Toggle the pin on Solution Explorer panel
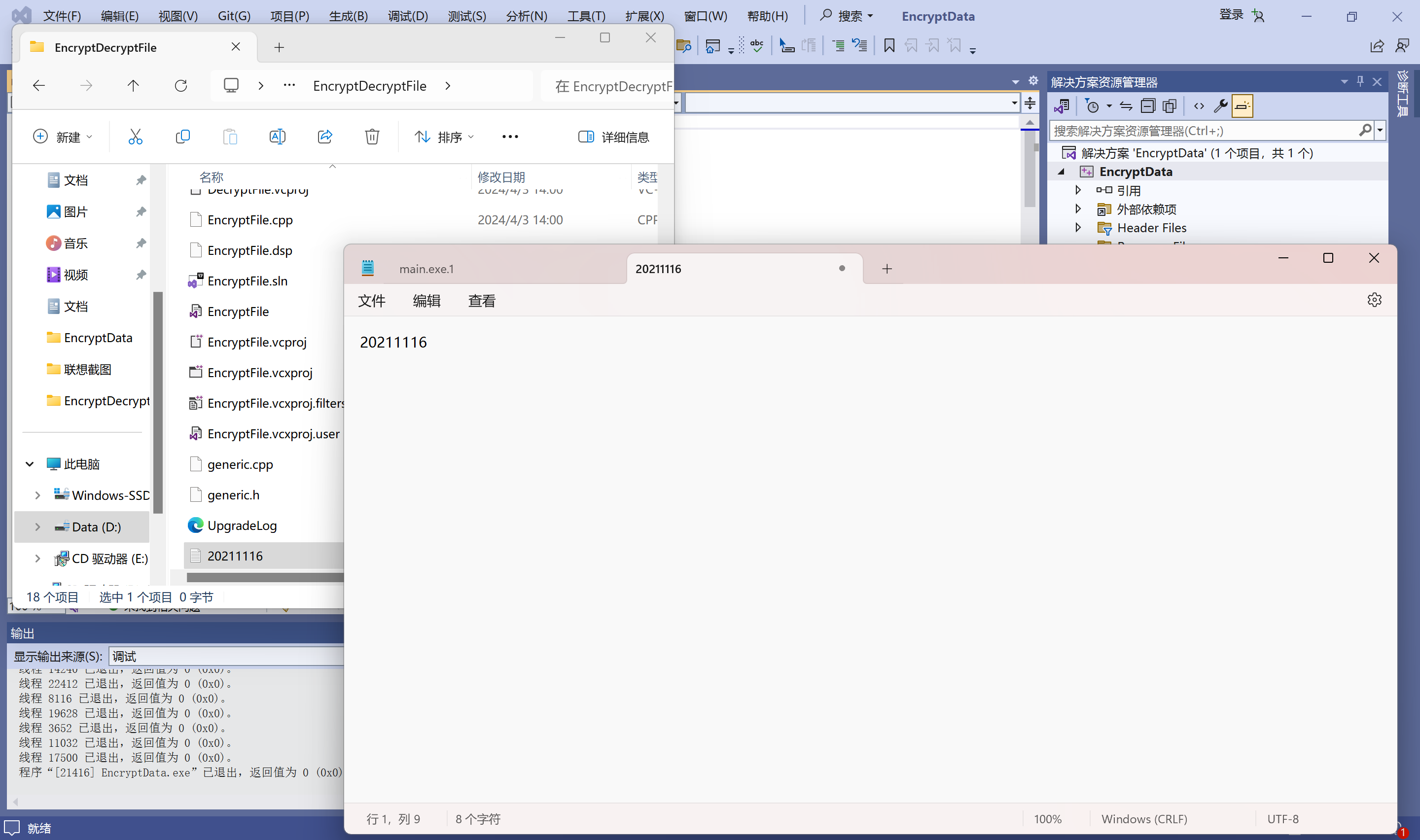 point(1360,82)
